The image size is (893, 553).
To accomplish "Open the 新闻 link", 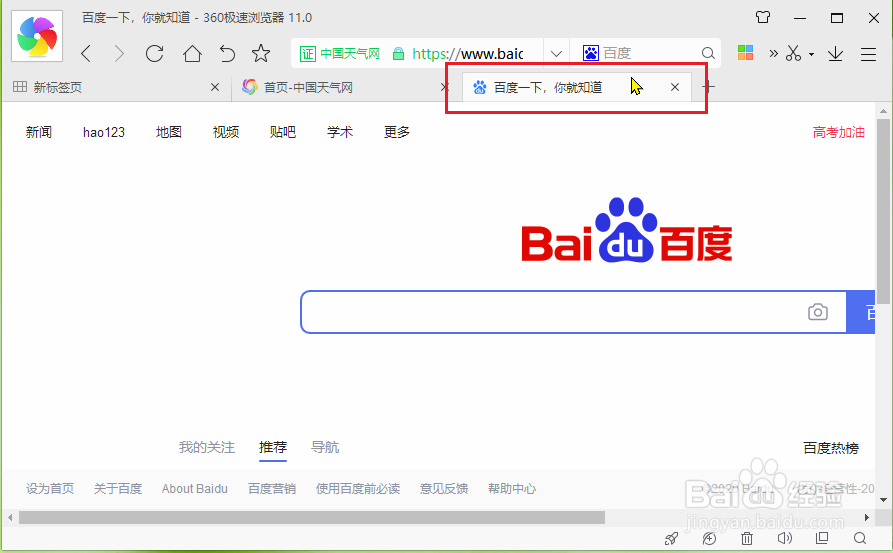I will [39, 132].
